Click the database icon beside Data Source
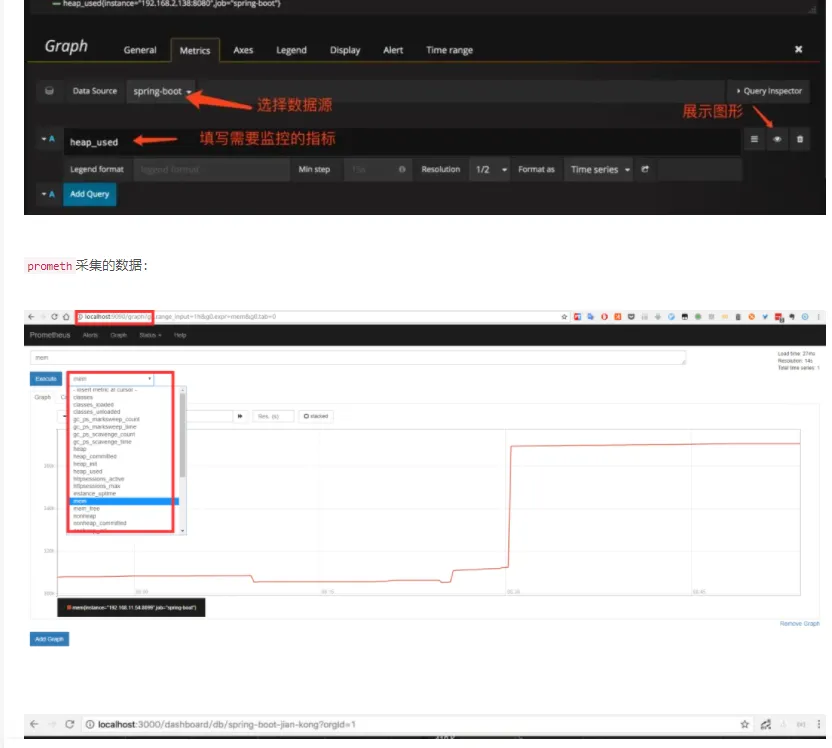Screen dimensions: 832x748 pyautogui.click(x=49, y=91)
